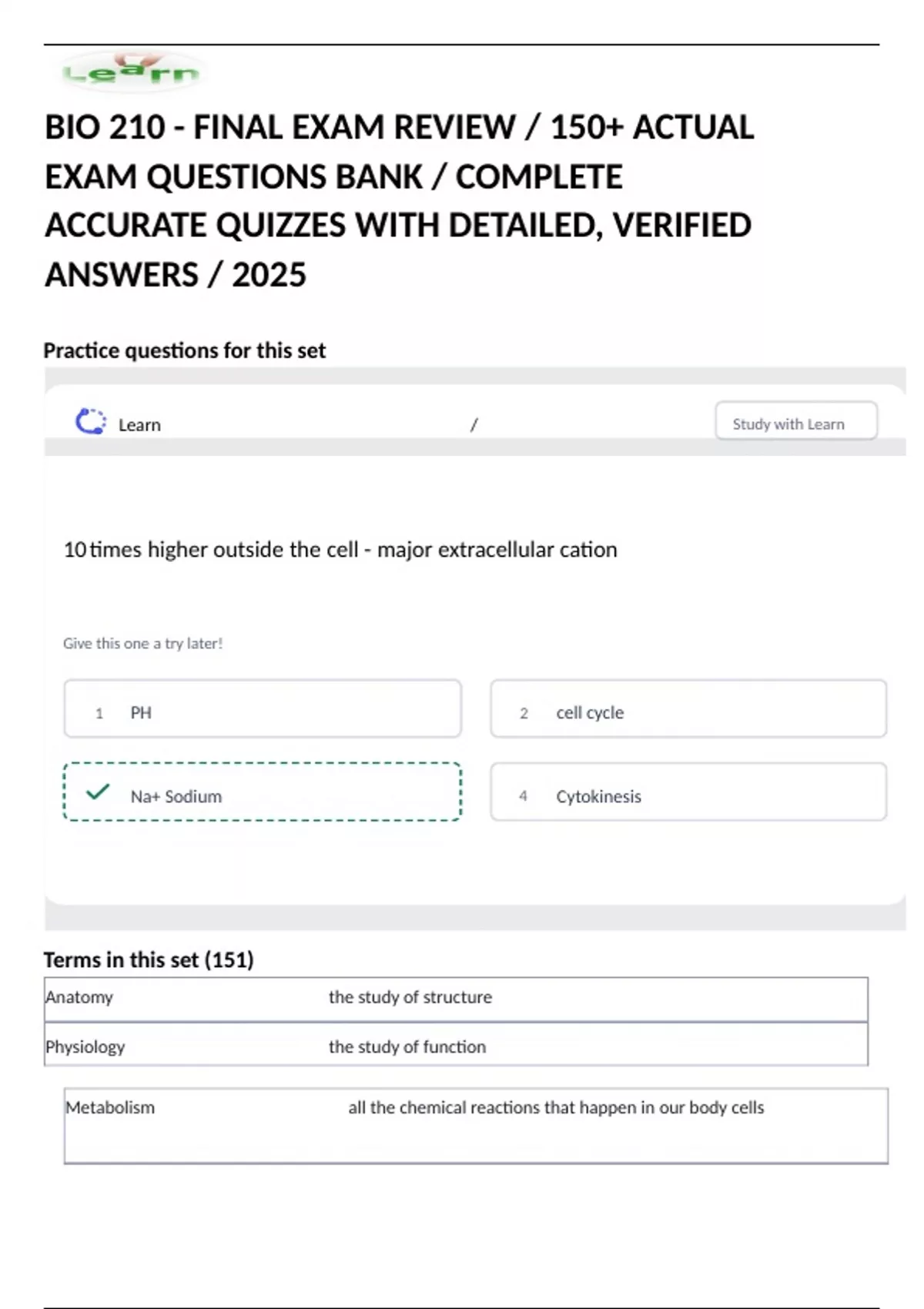Click the Learn logo at top
Viewport: 924px width, 1309px height.
131,72
